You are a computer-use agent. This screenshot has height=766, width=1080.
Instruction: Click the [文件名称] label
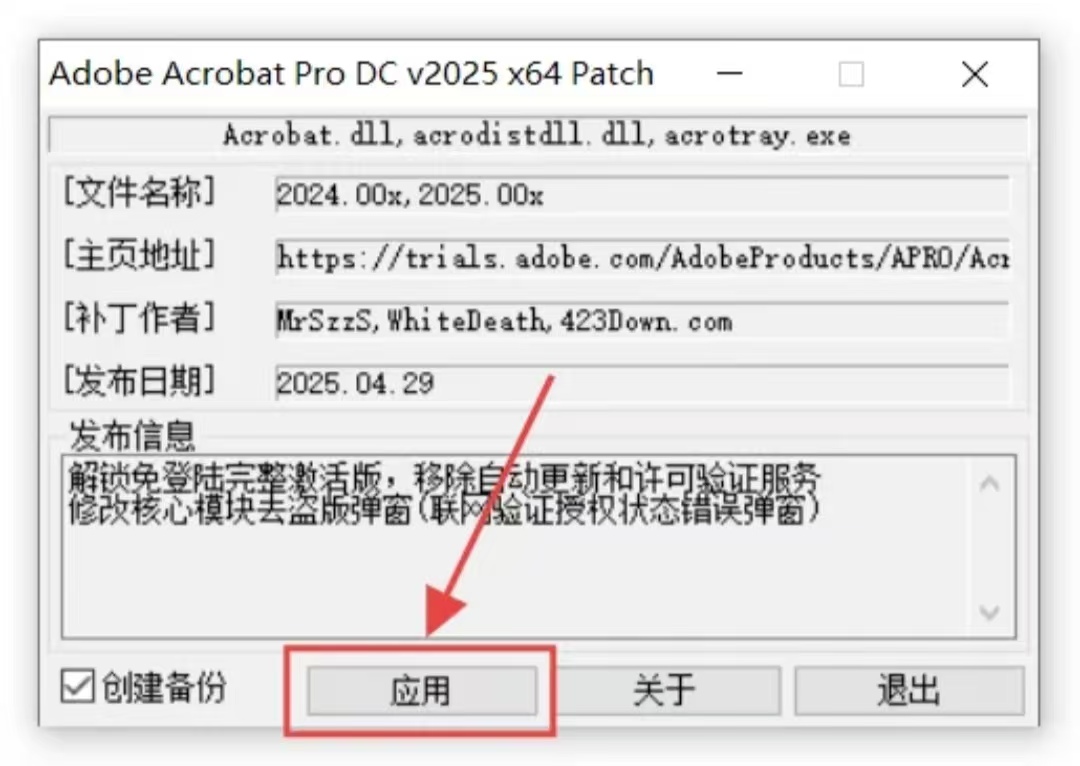coord(140,192)
